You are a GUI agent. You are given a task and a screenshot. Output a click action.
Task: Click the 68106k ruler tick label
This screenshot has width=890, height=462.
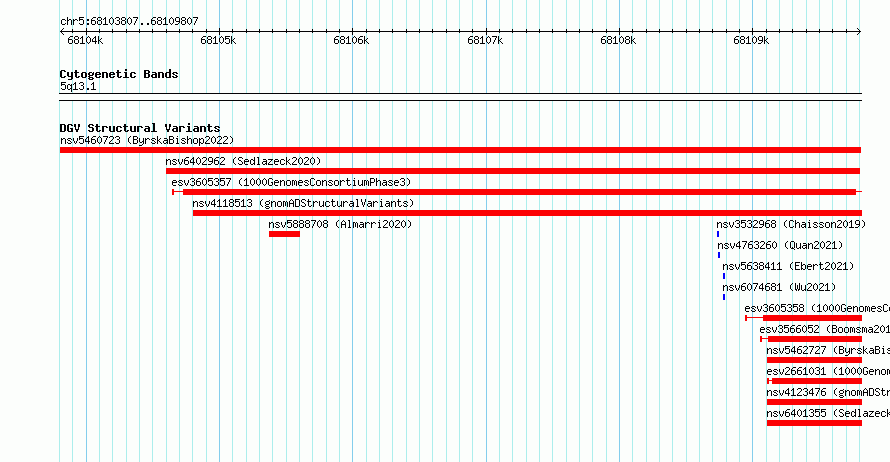[x=351, y=40]
